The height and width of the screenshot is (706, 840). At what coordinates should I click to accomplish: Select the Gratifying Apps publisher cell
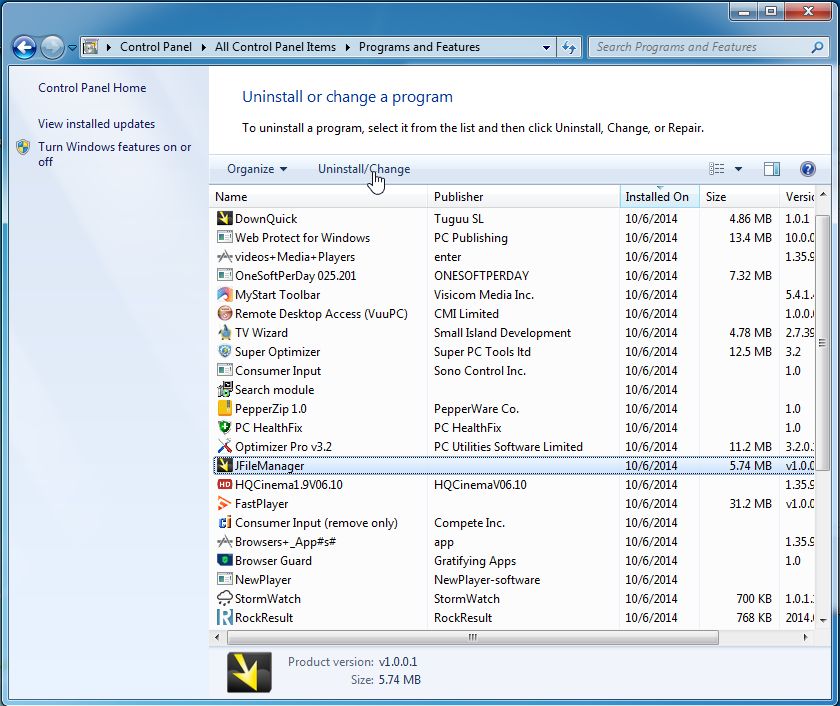pyautogui.click(x=475, y=561)
